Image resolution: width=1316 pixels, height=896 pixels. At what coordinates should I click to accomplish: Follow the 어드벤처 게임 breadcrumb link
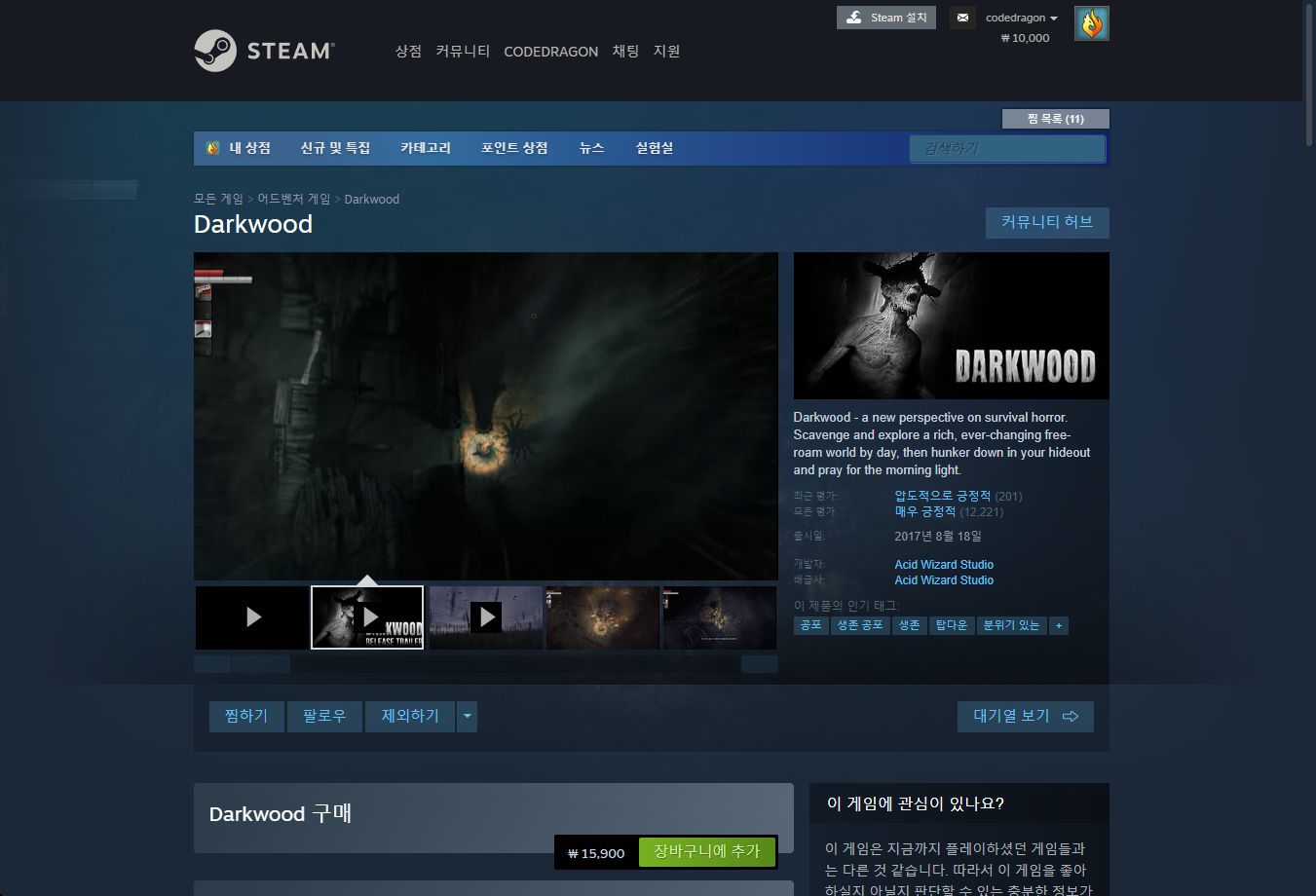[294, 199]
